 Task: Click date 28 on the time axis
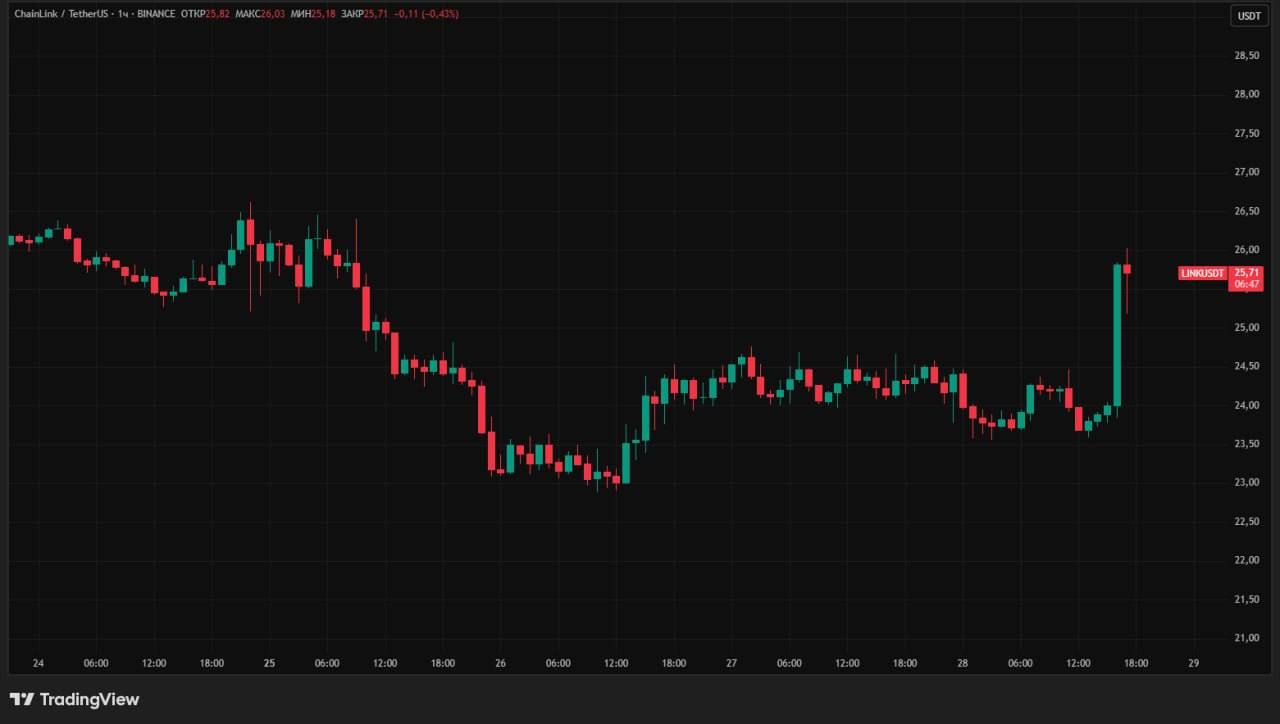[962, 663]
